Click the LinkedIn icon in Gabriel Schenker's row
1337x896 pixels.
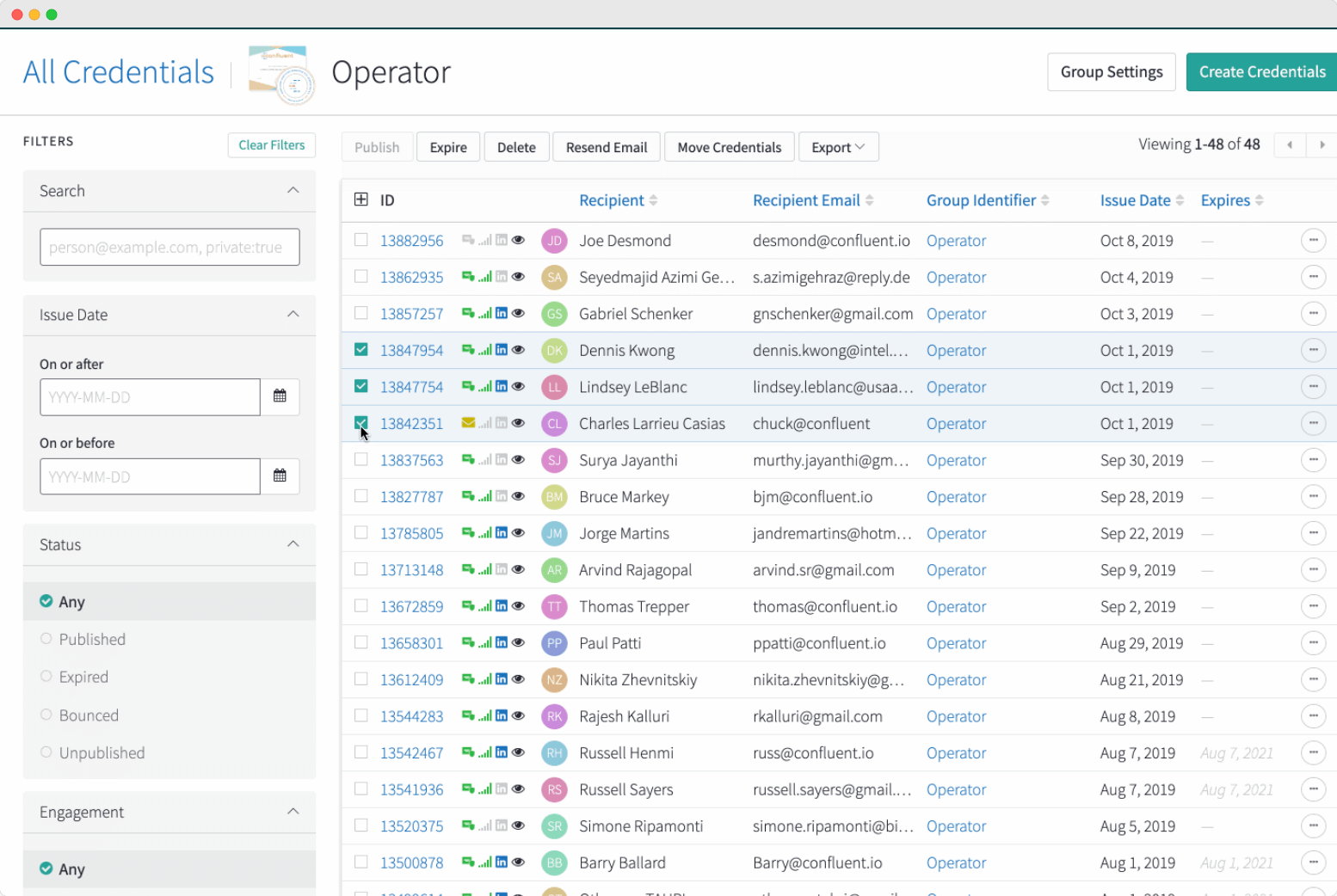(502, 313)
